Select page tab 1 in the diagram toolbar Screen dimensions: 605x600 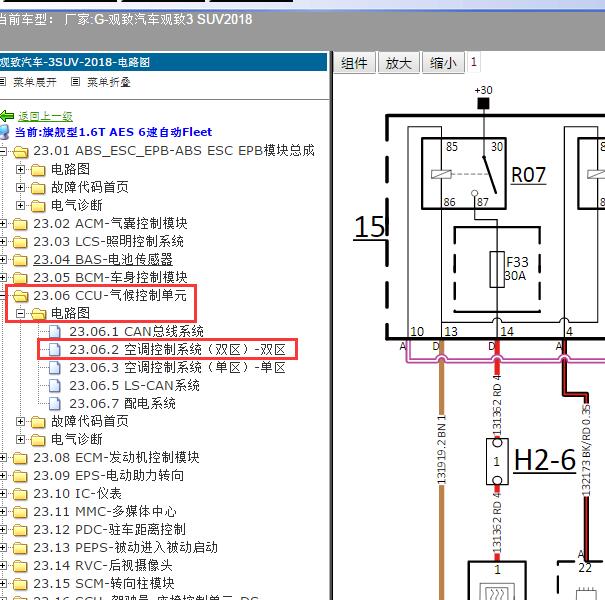[x=473, y=62]
